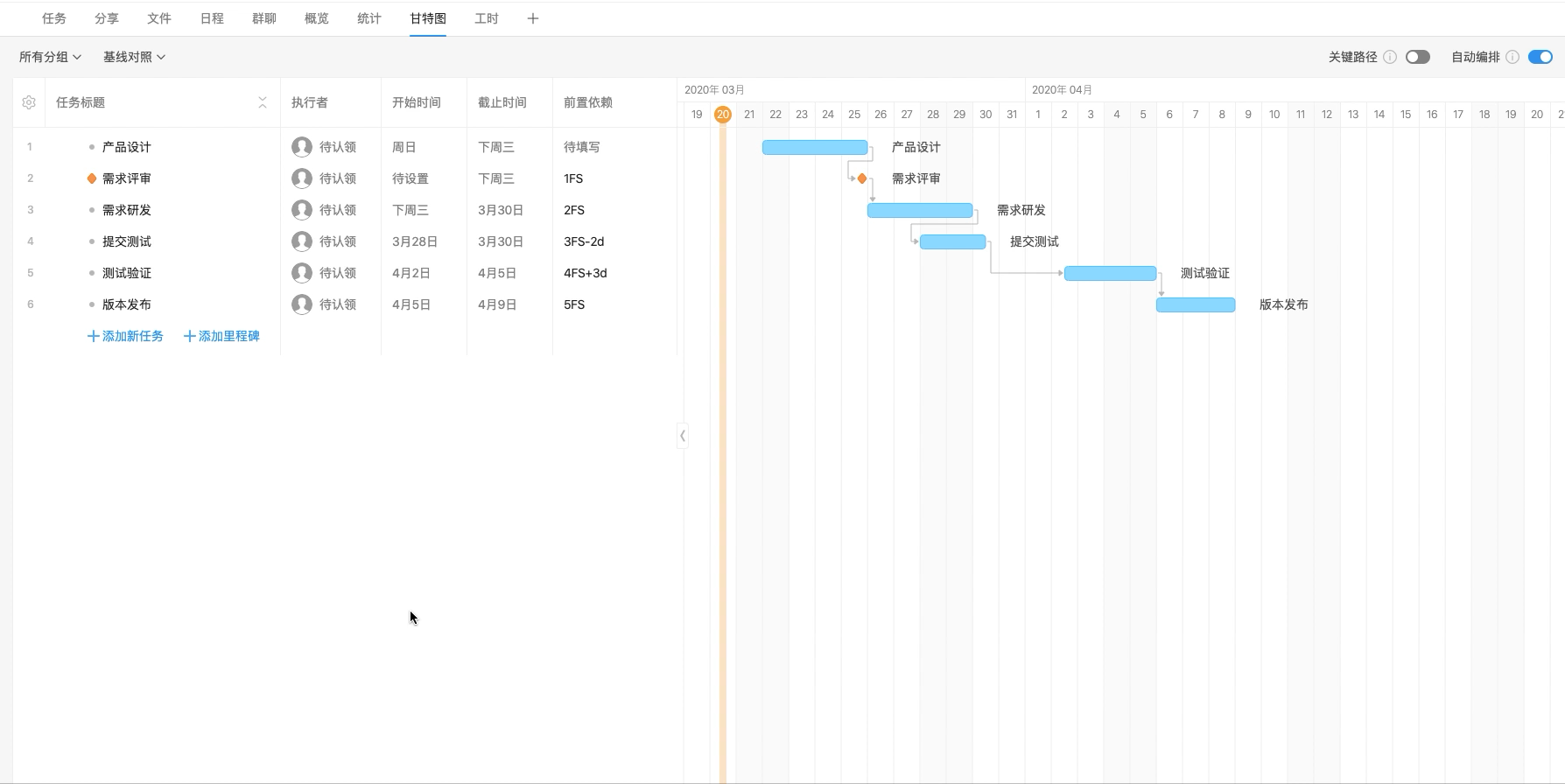The image size is (1565, 784).
Task: Open the table settings gear icon
Action: [29, 102]
